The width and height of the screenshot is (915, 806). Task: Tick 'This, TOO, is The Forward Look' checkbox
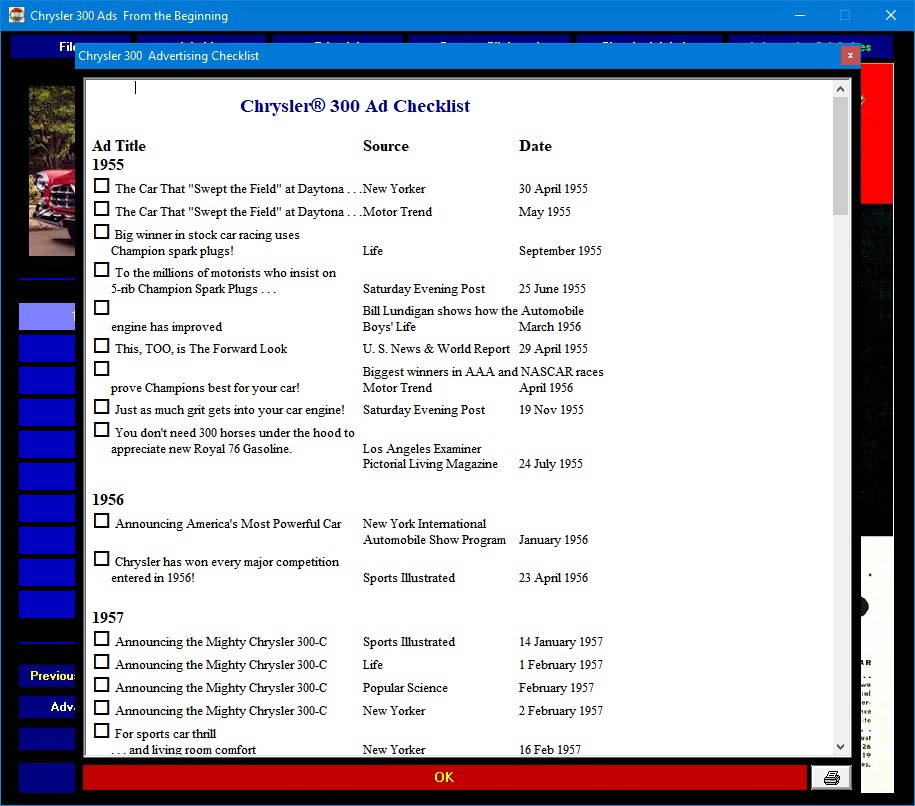click(102, 346)
